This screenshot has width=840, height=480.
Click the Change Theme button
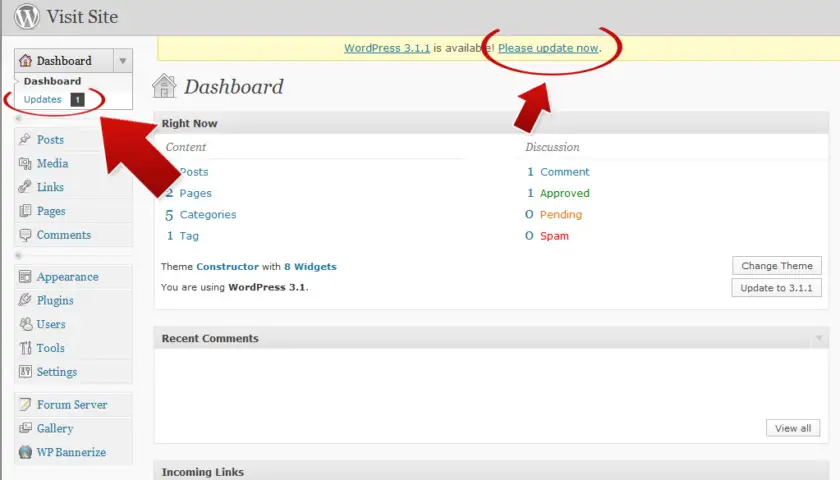pyautogui.click(x=777, y=266)
